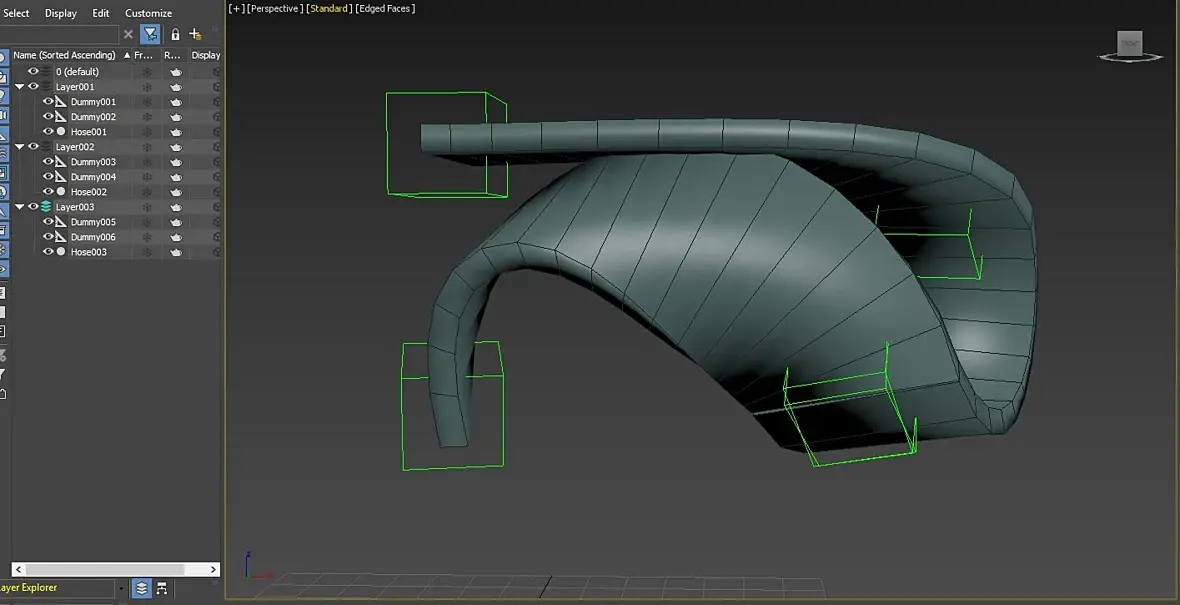
Task: Open the Layer Explorer dropdown arrow
Action: tap(122, 589)
